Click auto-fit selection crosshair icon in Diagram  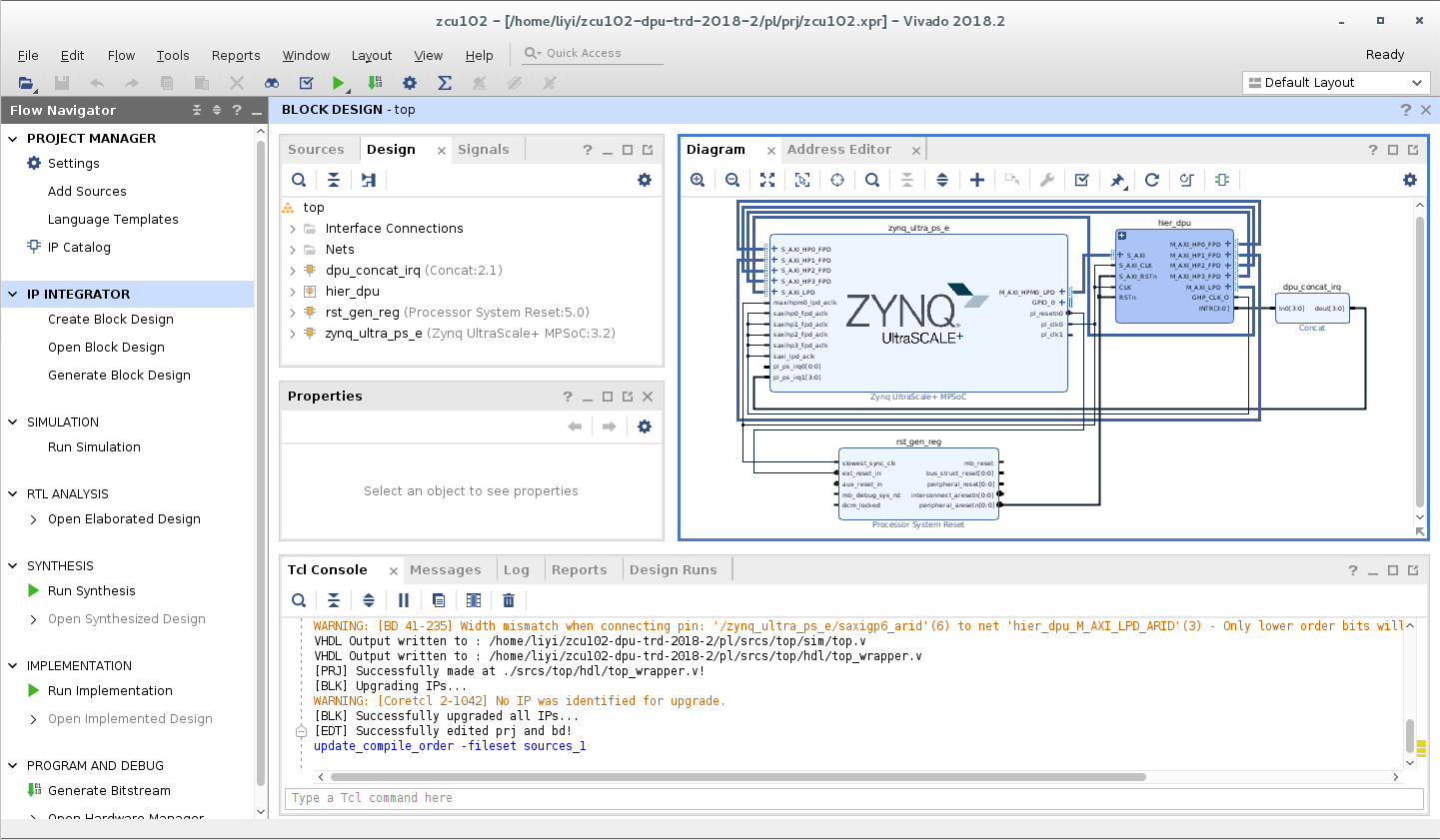click(837, 180)
